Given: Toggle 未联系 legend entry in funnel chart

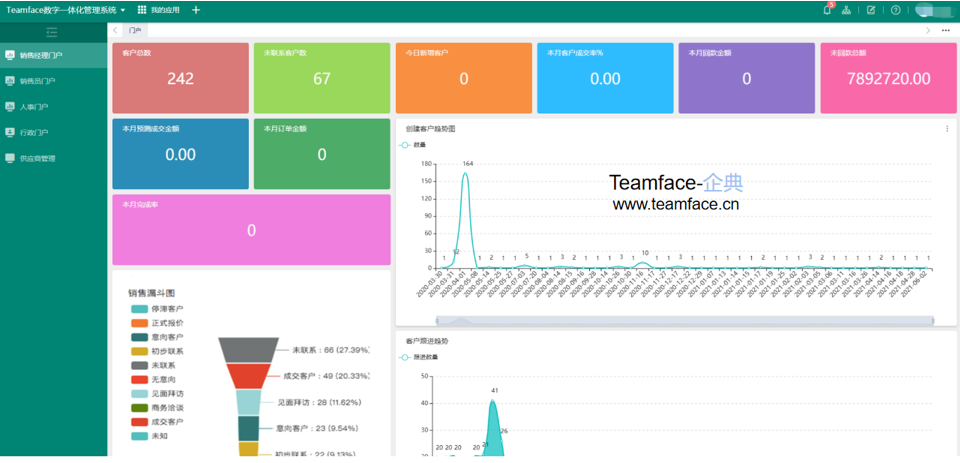Looking at the screenshot, I should click(x=152, y=365).
